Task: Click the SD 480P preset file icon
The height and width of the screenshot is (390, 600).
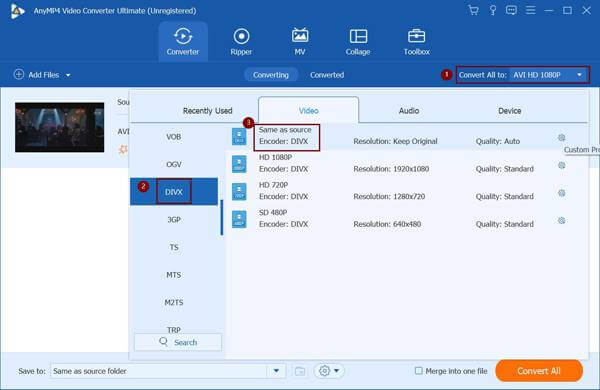Action: (x=239, y=219)
